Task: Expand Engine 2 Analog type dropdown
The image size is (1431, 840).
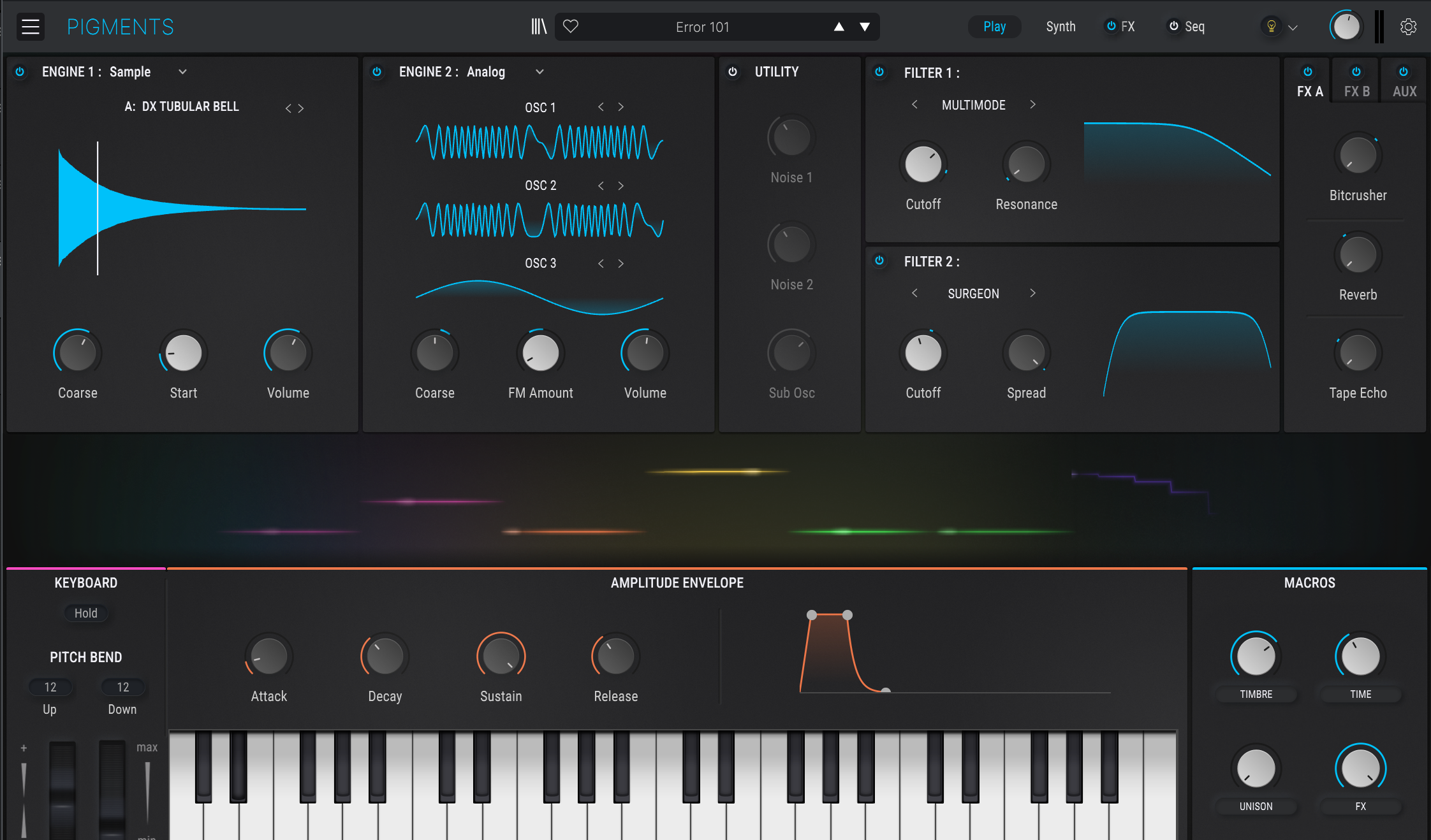Action: [x=539, y=72]
